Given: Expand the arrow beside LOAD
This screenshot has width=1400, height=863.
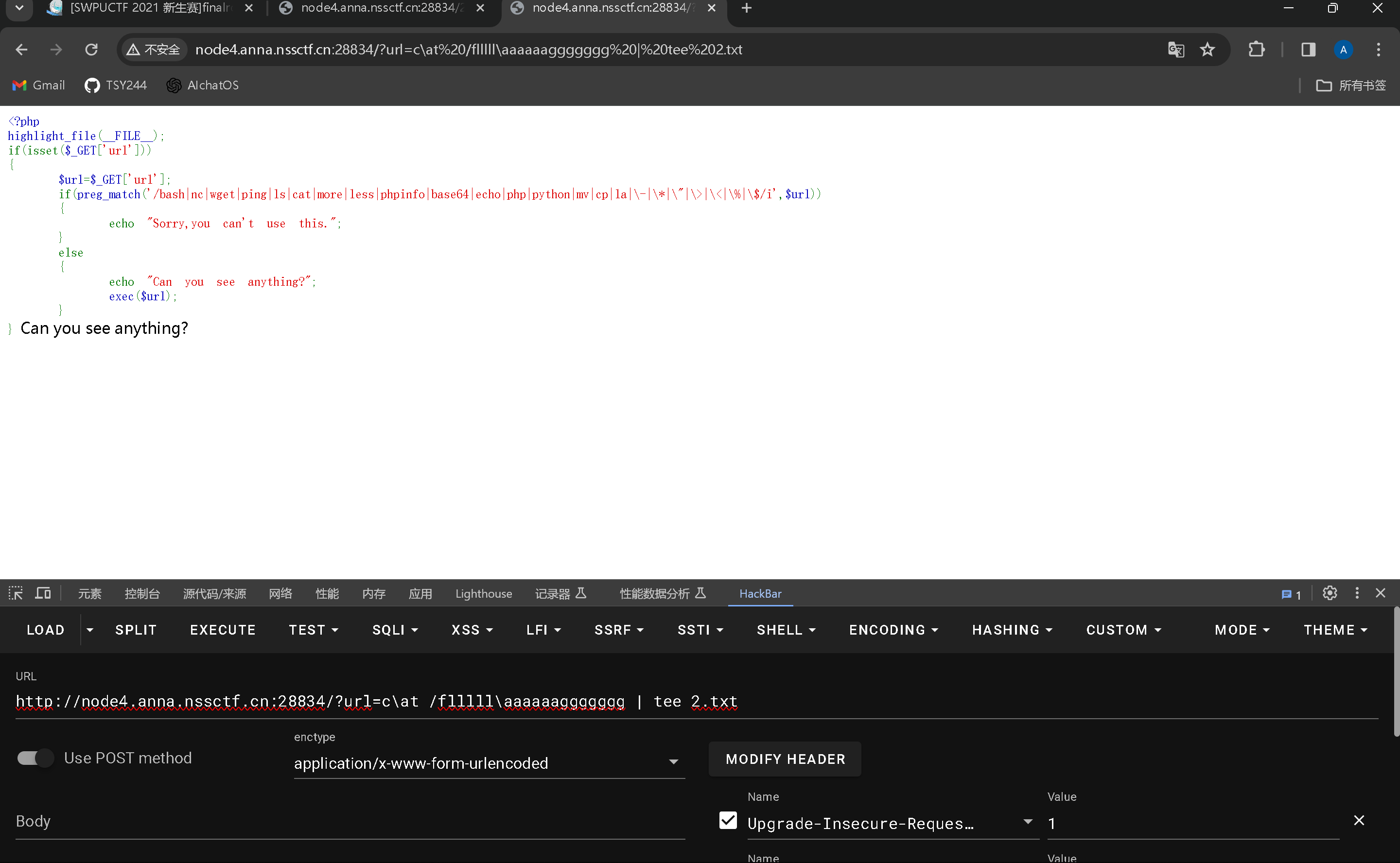Looking at the screenshot, I should (89, 630).
